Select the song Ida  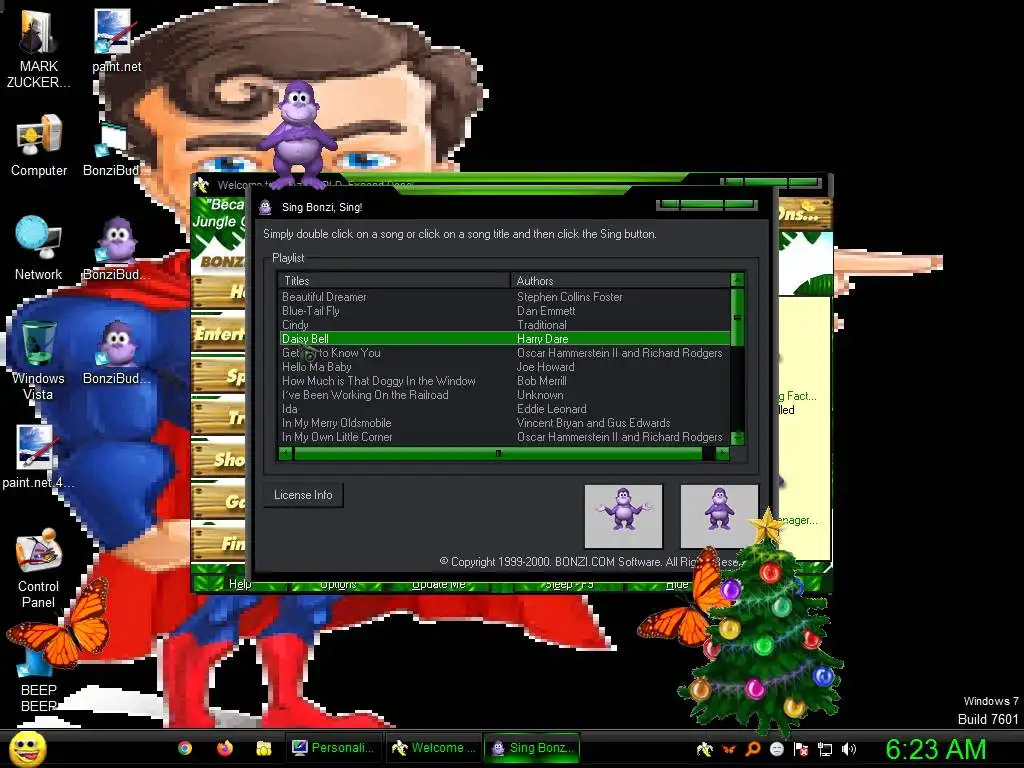[290, 409]
